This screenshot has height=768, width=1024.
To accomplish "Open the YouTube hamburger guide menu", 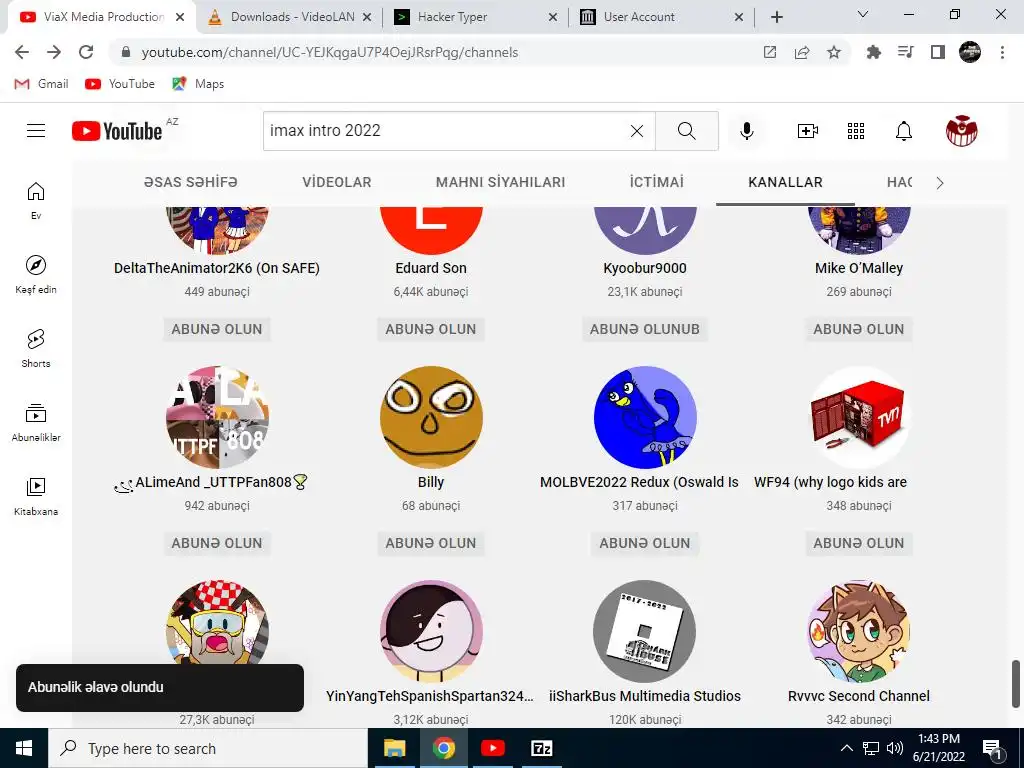I will pyautogui.click(x=36, y=131).
